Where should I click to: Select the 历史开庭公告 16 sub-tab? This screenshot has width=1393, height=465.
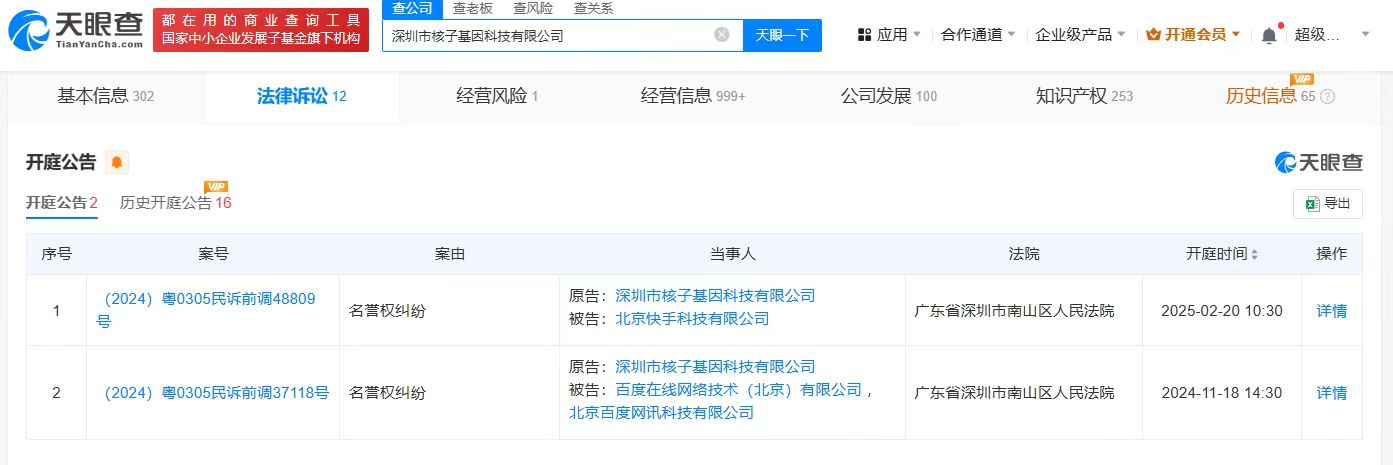175,203
